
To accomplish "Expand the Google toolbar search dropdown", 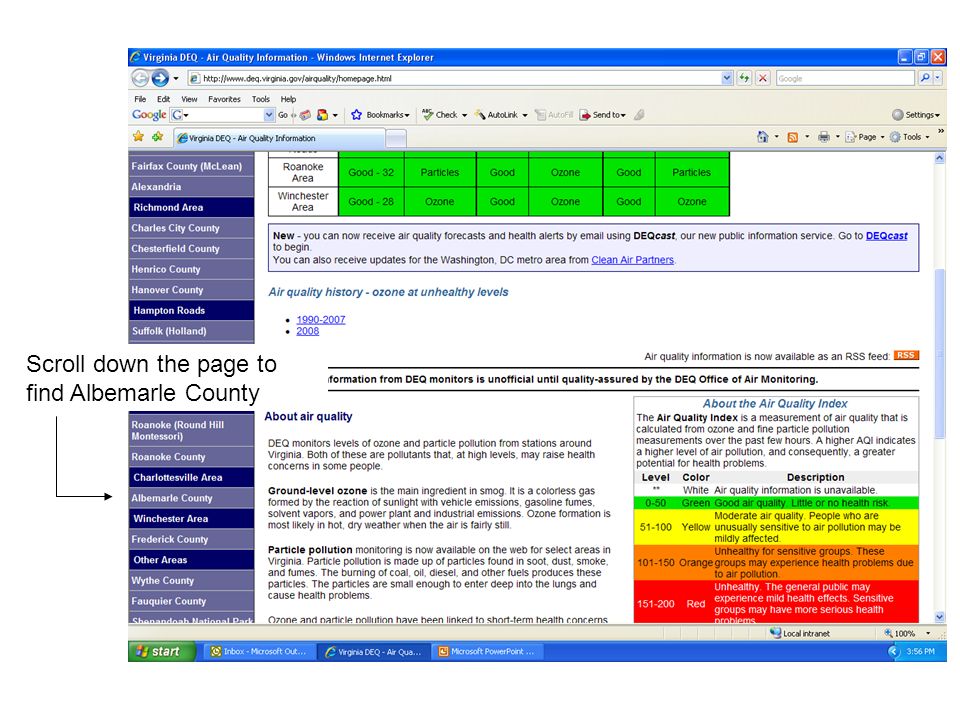I will (x=269, y=115).
